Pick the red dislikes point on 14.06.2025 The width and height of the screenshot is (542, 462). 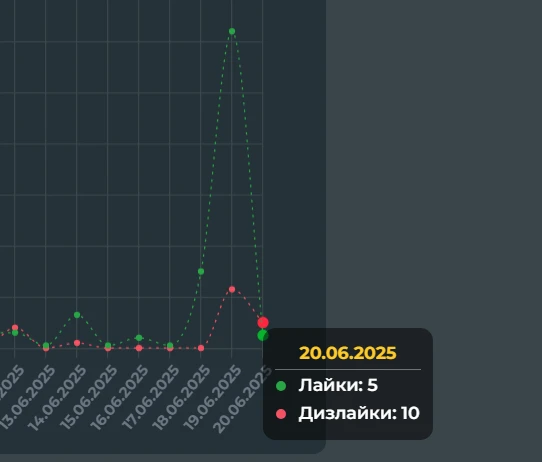coord(77,343)
